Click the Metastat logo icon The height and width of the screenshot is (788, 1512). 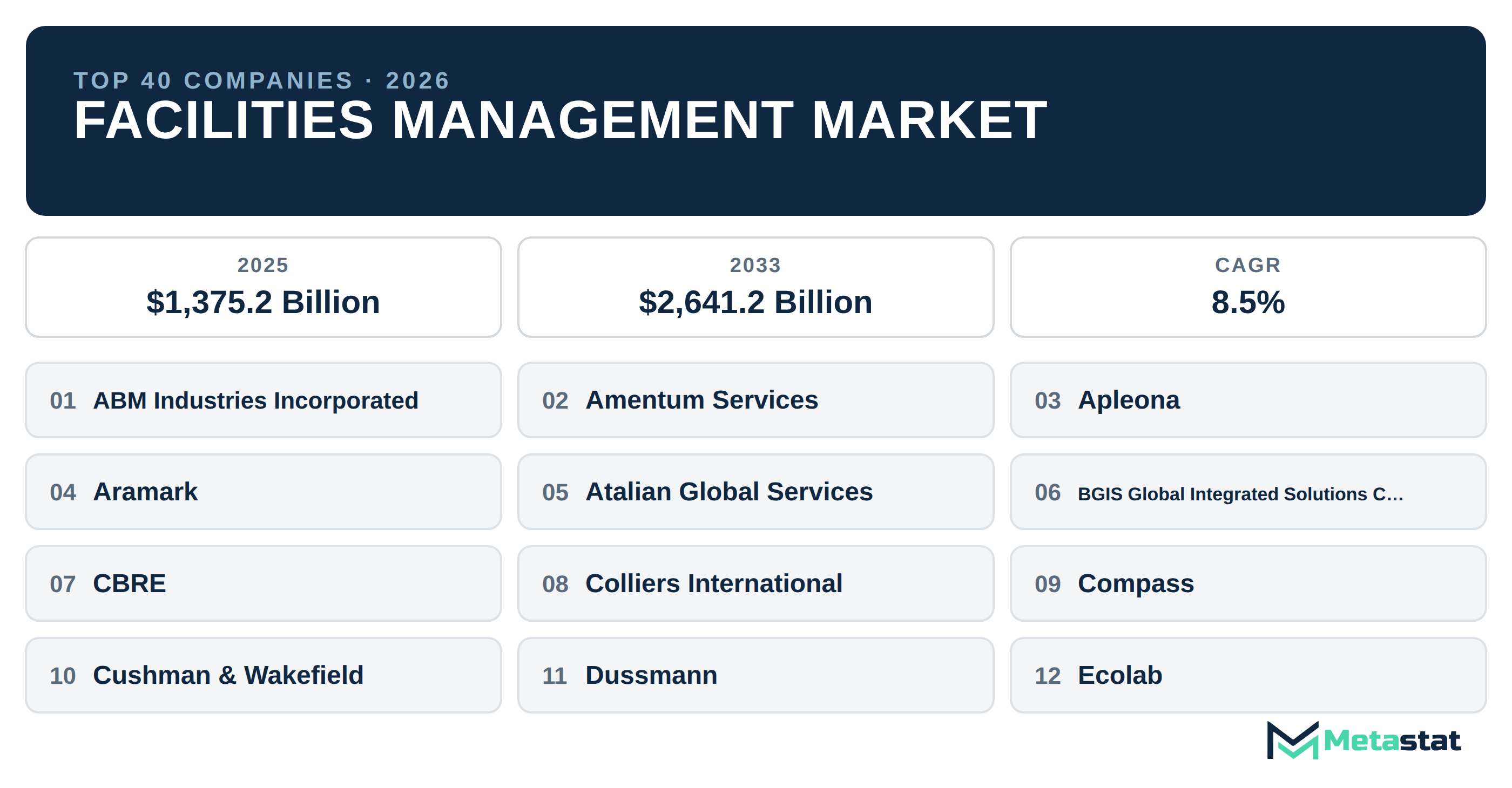click(1292, 740)
